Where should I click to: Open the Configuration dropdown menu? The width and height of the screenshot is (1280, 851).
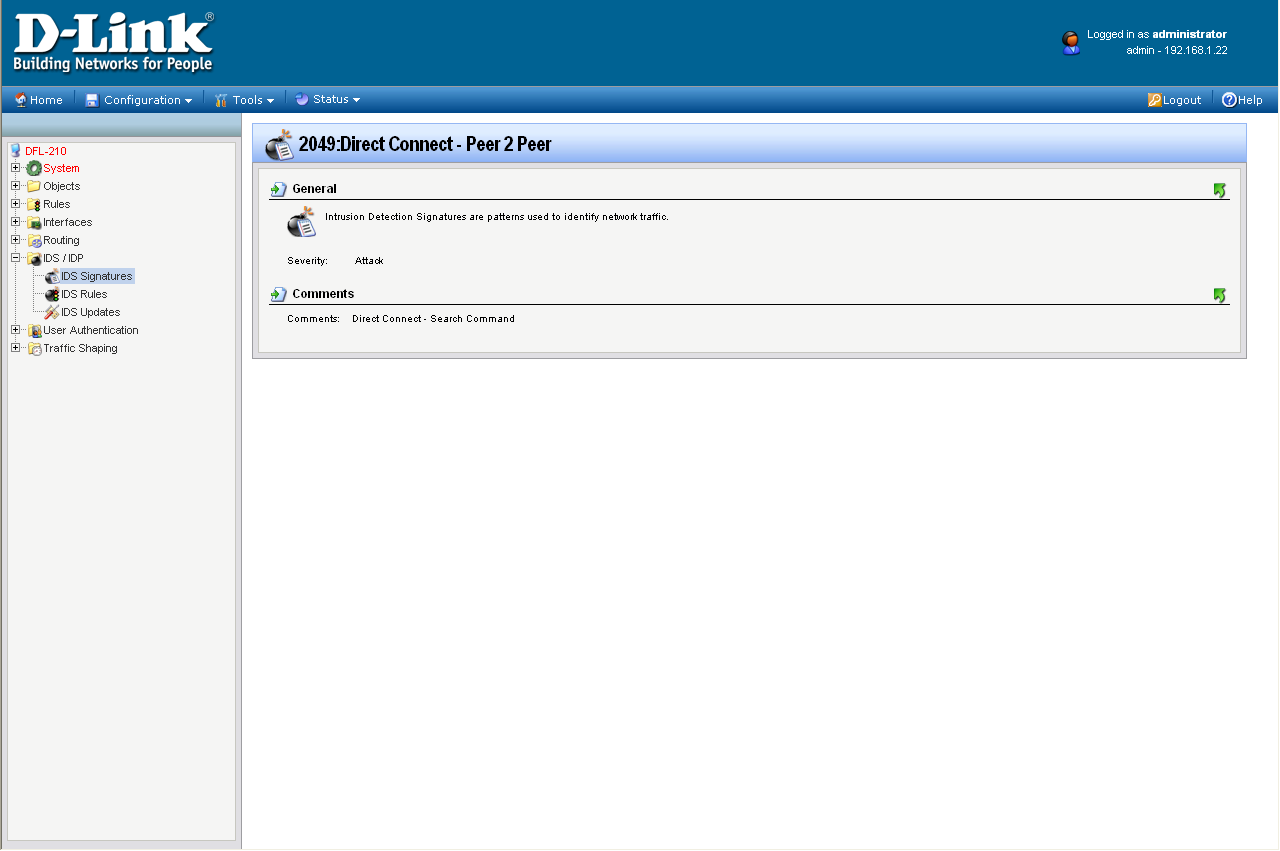[x=139, y=100]
